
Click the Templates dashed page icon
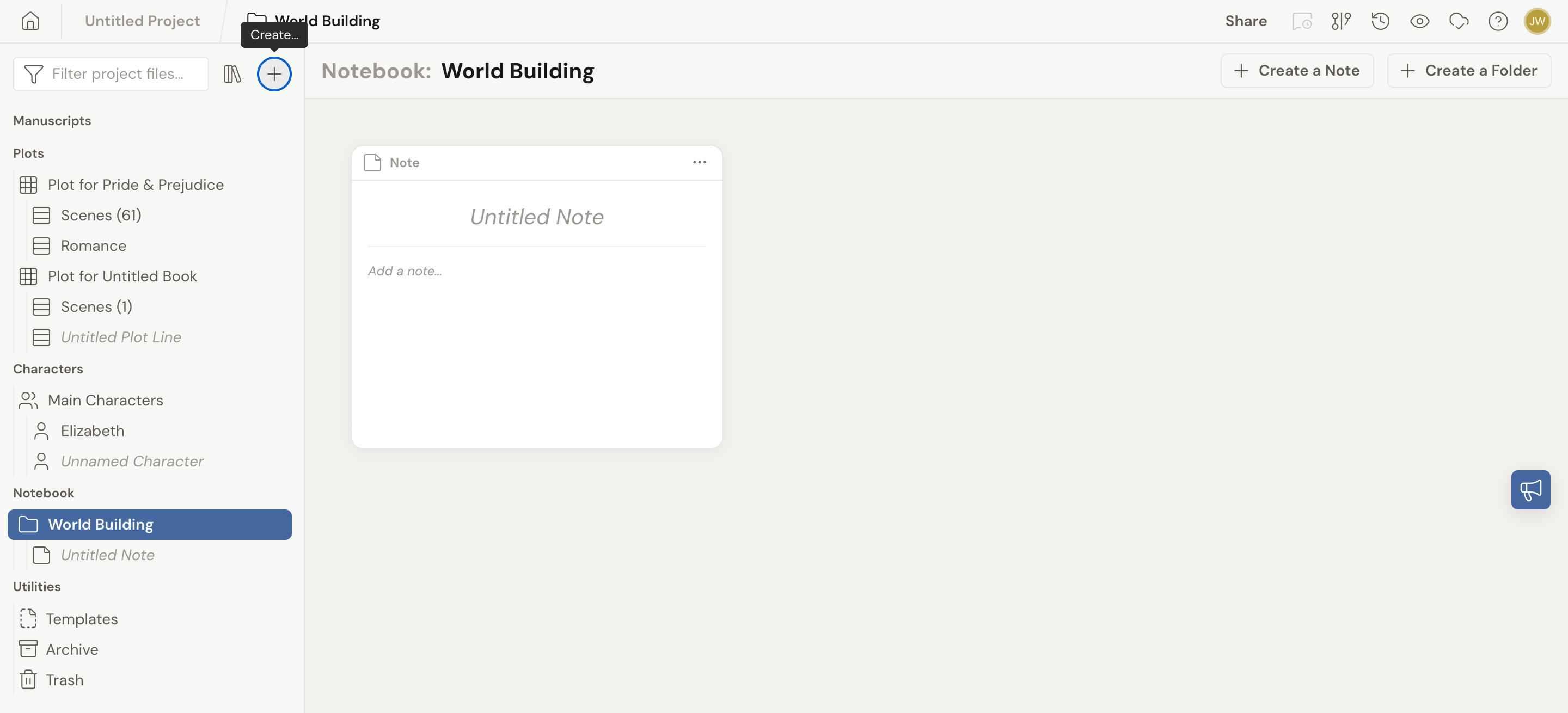(x=28, y=618)
